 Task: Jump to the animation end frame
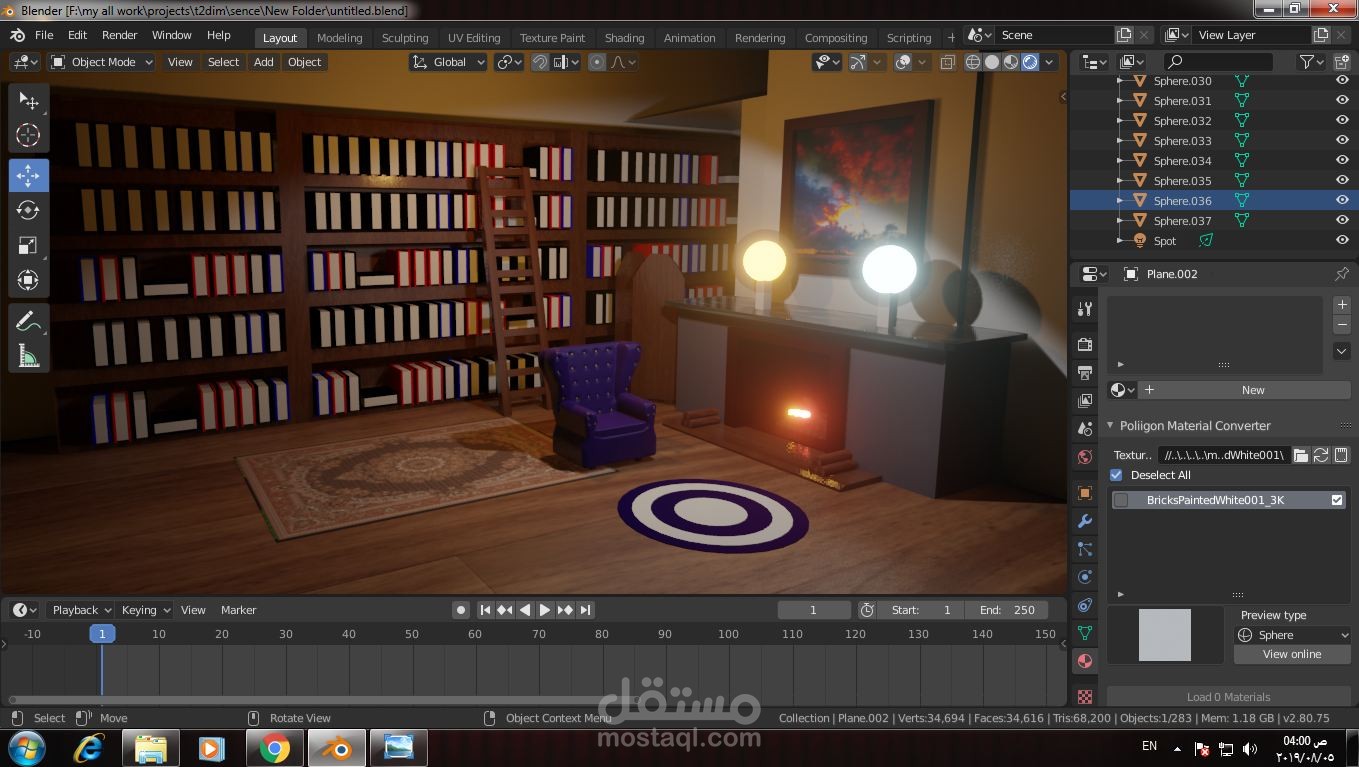coord(586,610)
